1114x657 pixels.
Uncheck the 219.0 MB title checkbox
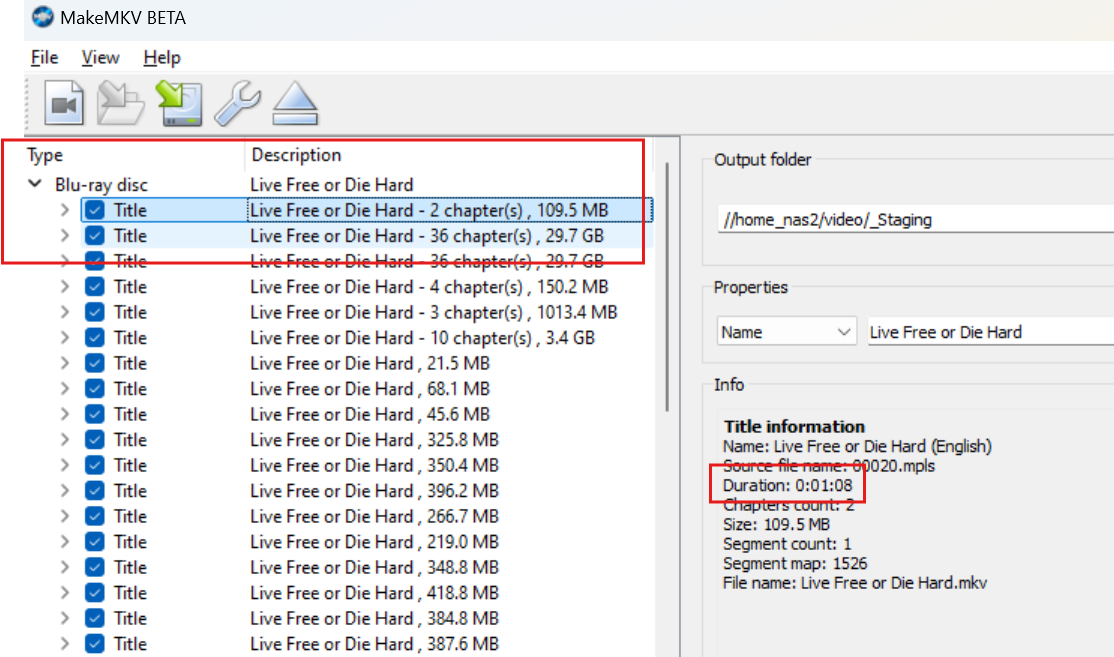(94, 542)
